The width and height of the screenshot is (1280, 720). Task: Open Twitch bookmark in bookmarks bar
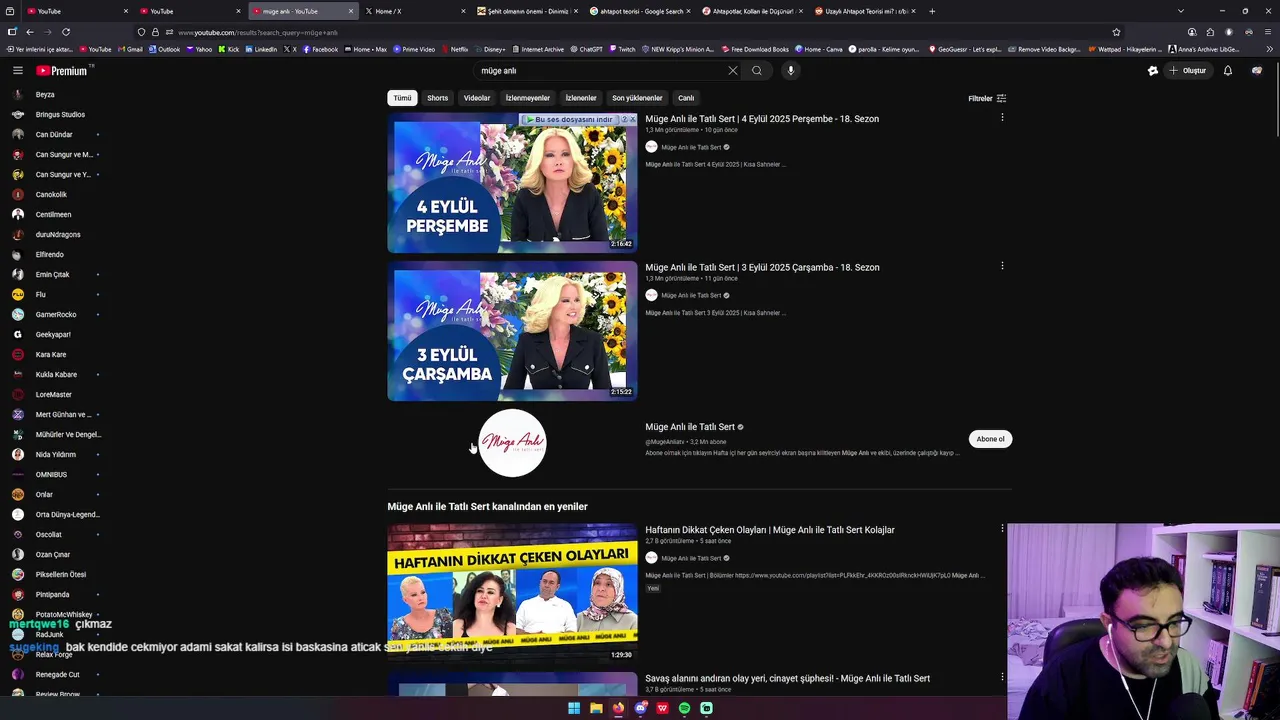622,49
